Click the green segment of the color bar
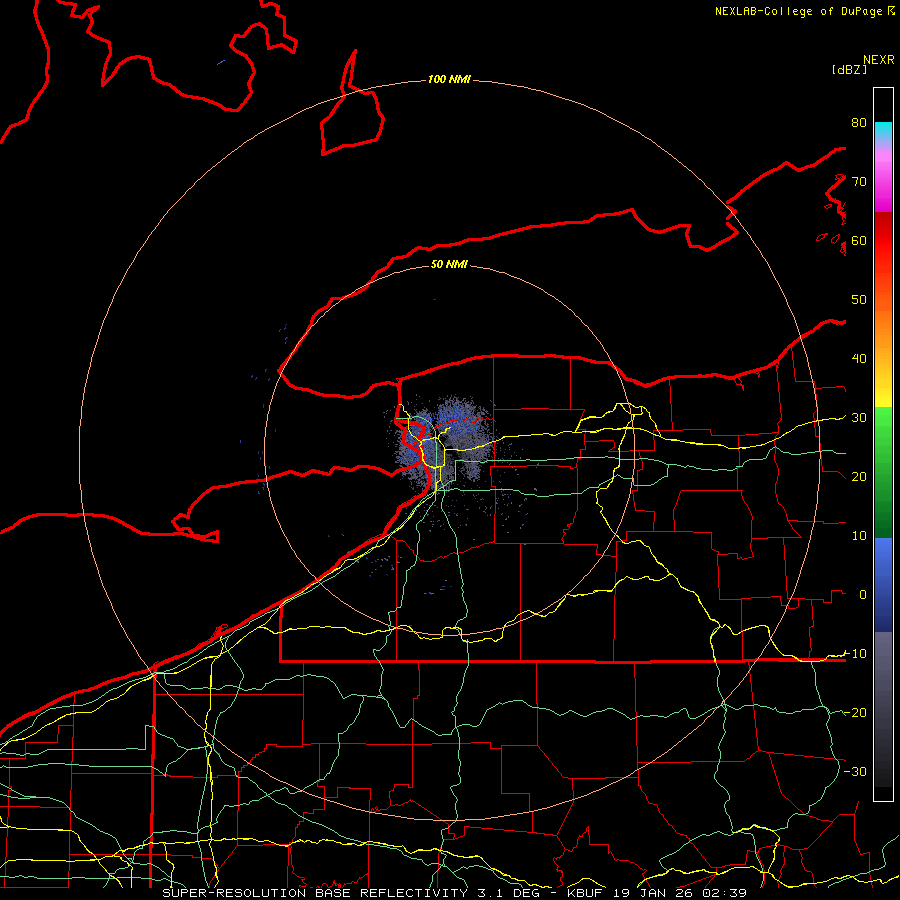 [x=883, y=472]
